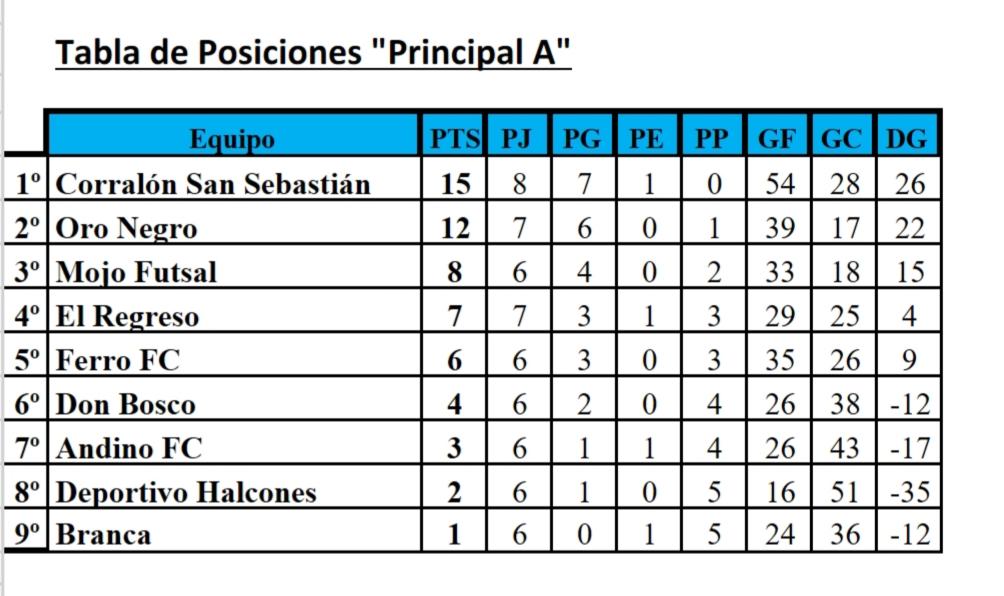The height and width of the screenshot is (596, 1004).
Task: Click the "Tabla de Posiciones" title
Action: [x=313, y=53]
